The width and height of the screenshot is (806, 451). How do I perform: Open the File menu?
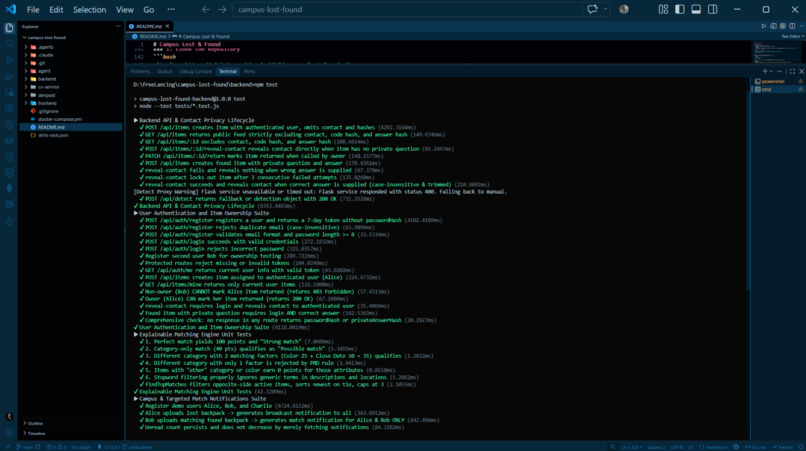(33, 9)
